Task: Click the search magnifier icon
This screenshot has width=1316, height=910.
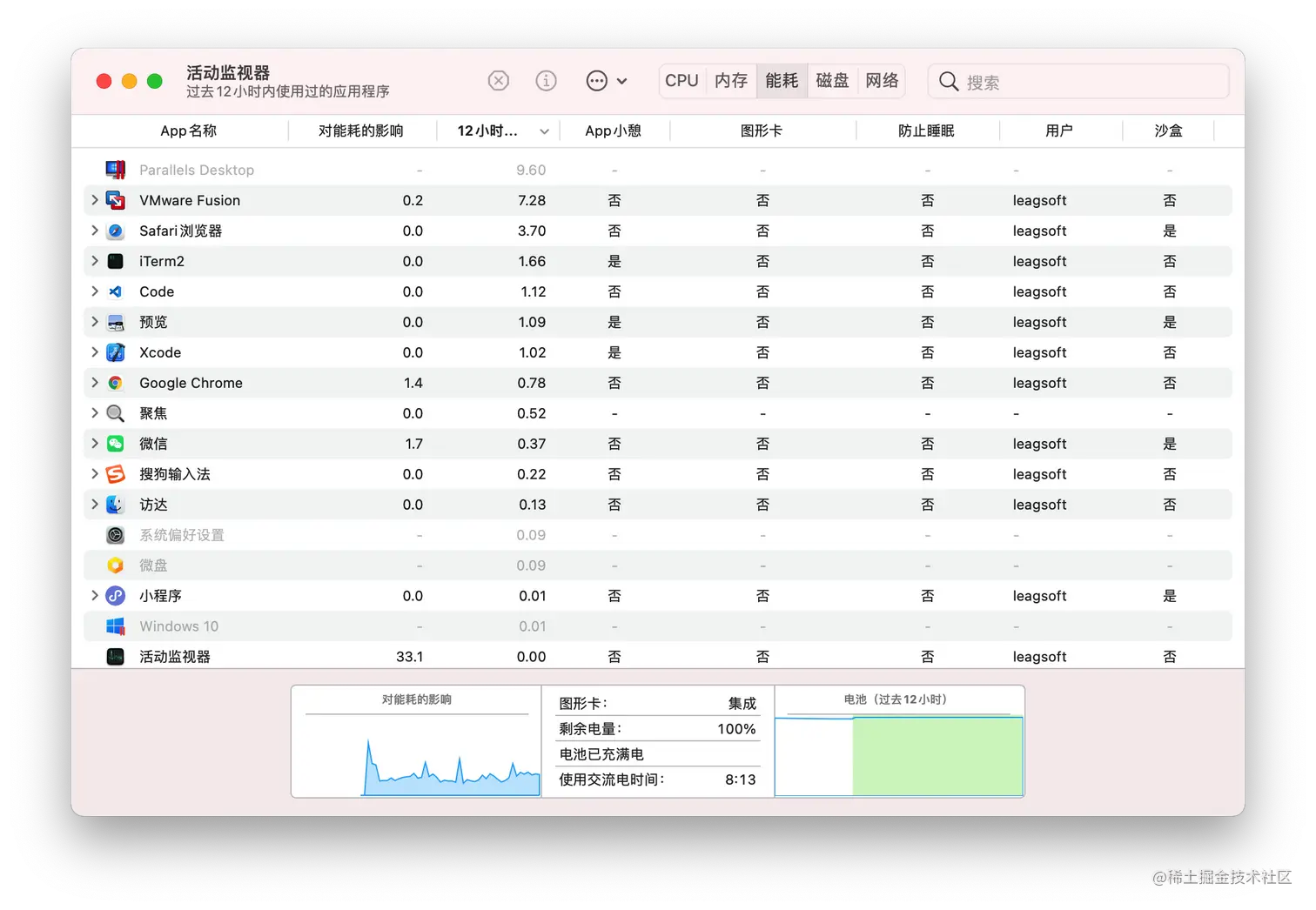Action: (949, 82)
